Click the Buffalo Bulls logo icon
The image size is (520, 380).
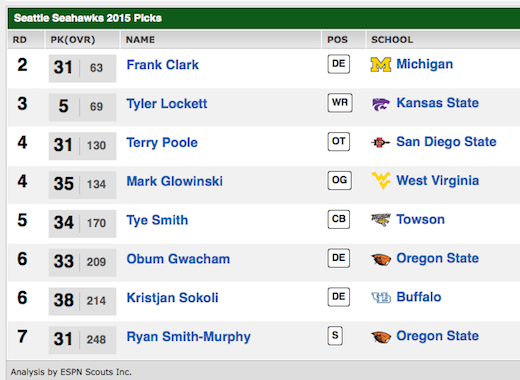pyautogui.click(x=381, y=297)
